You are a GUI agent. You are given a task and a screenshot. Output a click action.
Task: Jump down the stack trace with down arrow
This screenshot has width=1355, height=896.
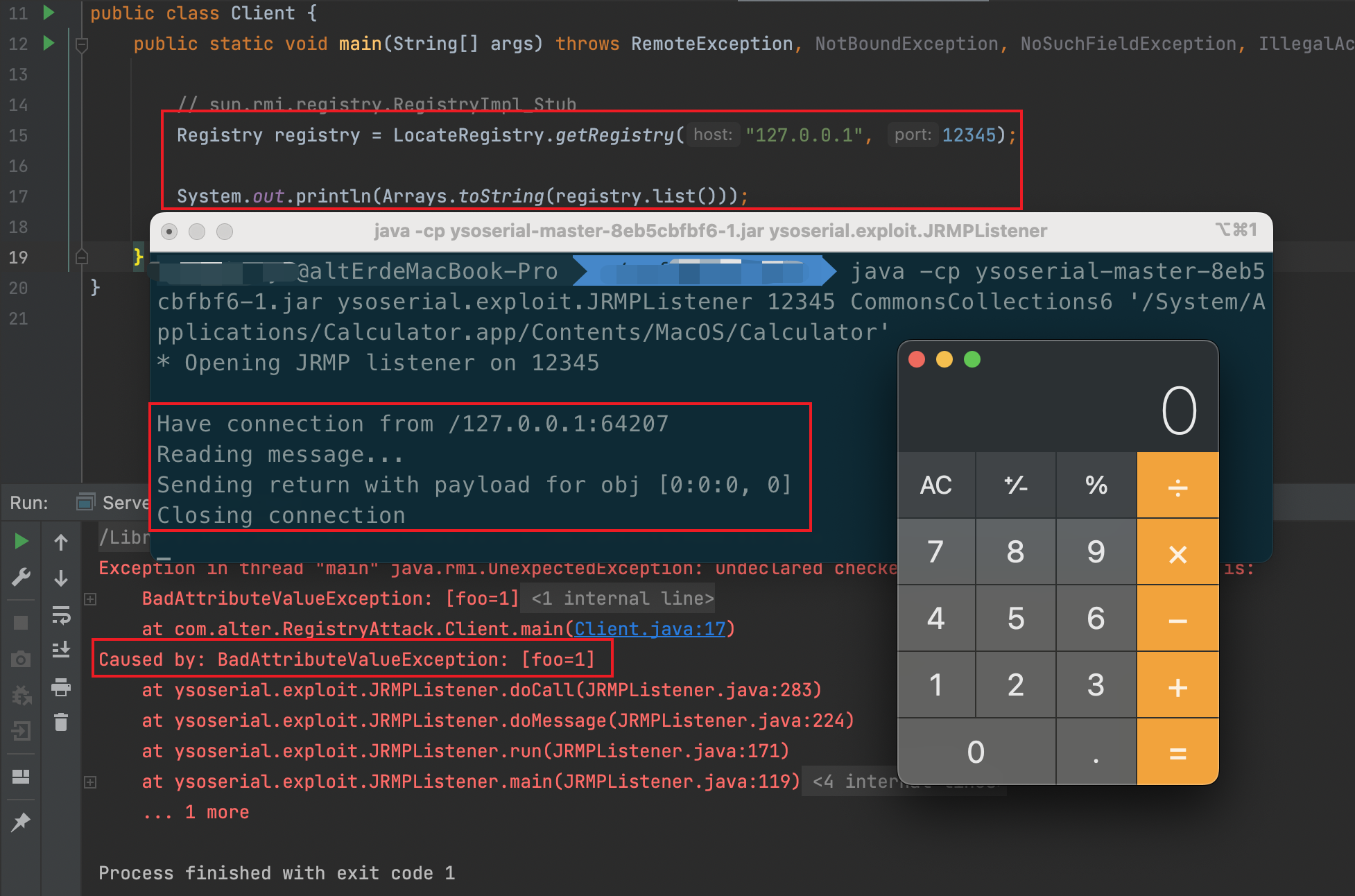(x=61, y=578)
